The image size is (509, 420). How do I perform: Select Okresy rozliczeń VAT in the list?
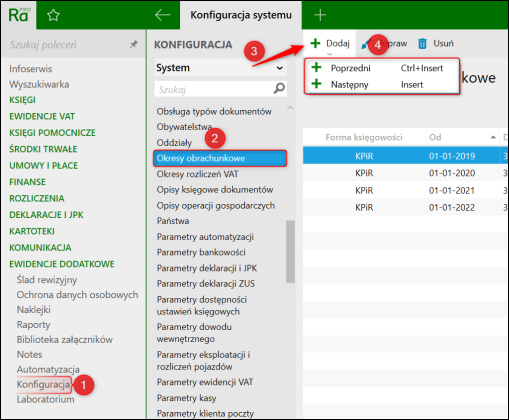[197, 174]
